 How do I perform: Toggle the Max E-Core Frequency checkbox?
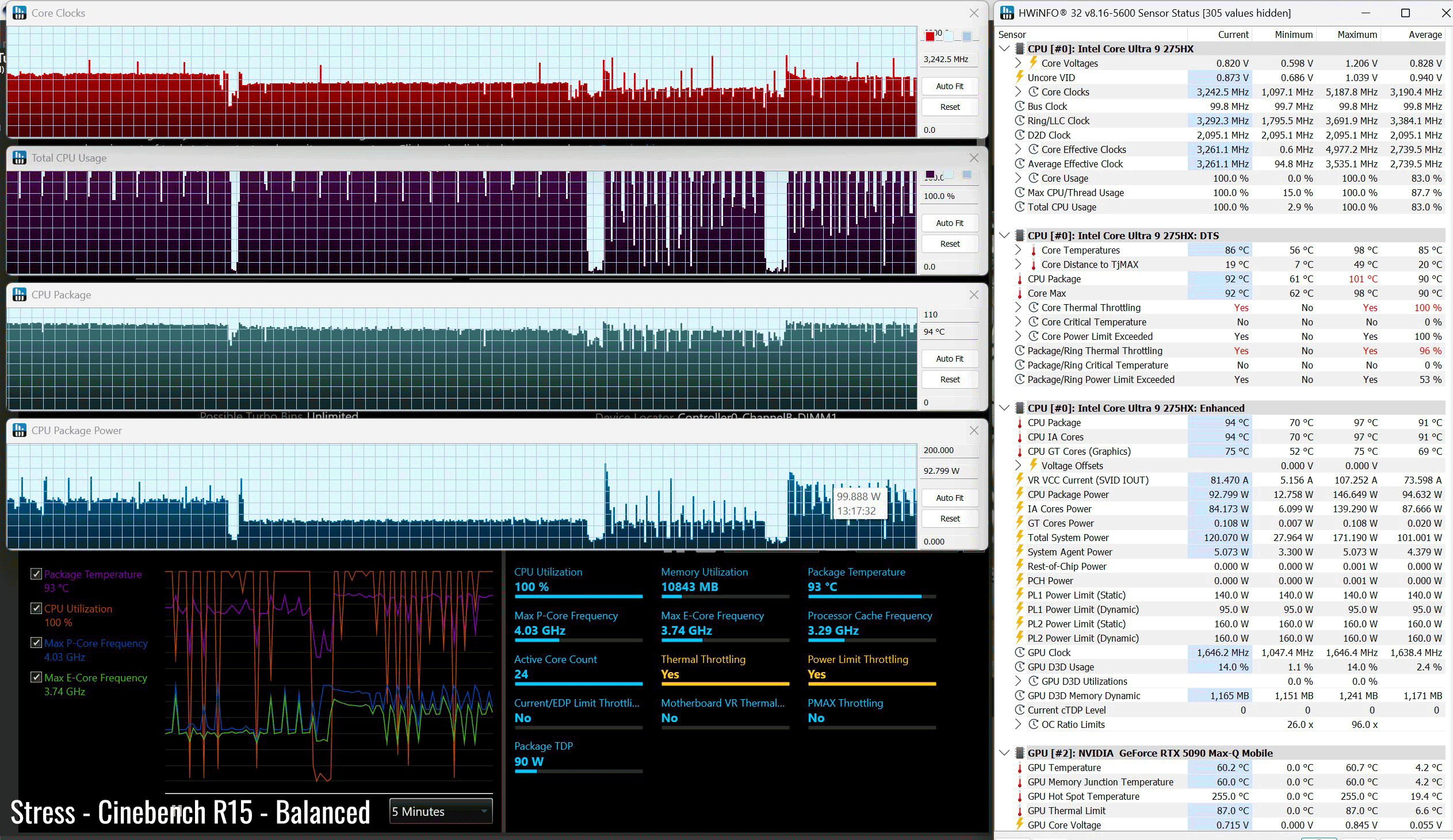36,677
